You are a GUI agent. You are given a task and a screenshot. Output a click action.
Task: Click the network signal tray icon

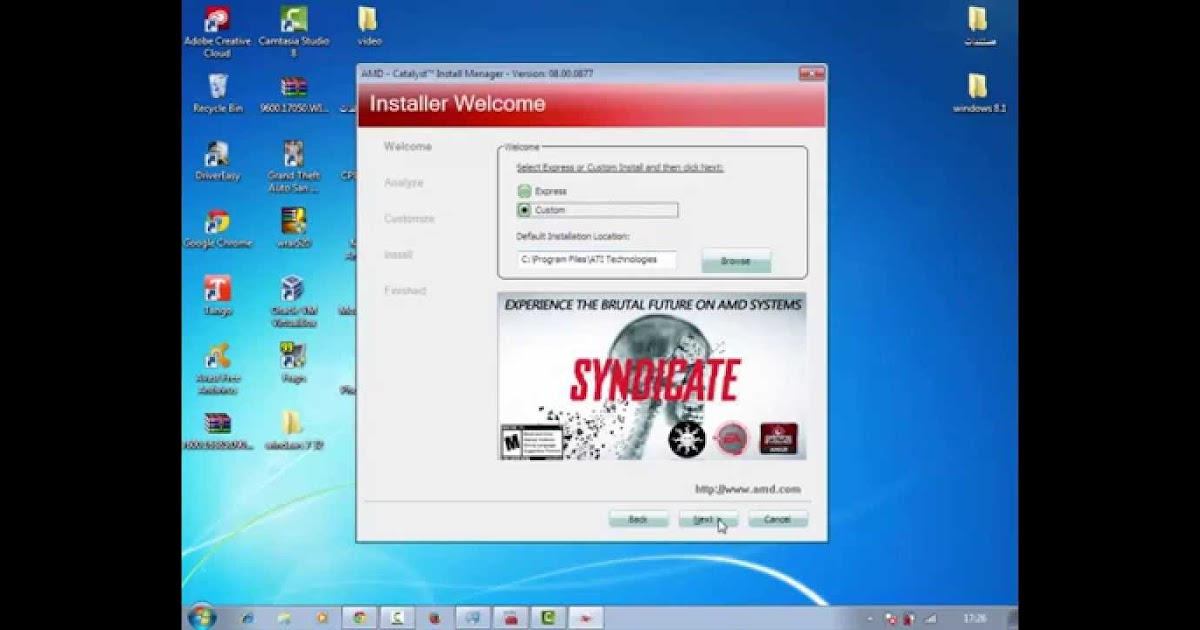pos(929,619)
